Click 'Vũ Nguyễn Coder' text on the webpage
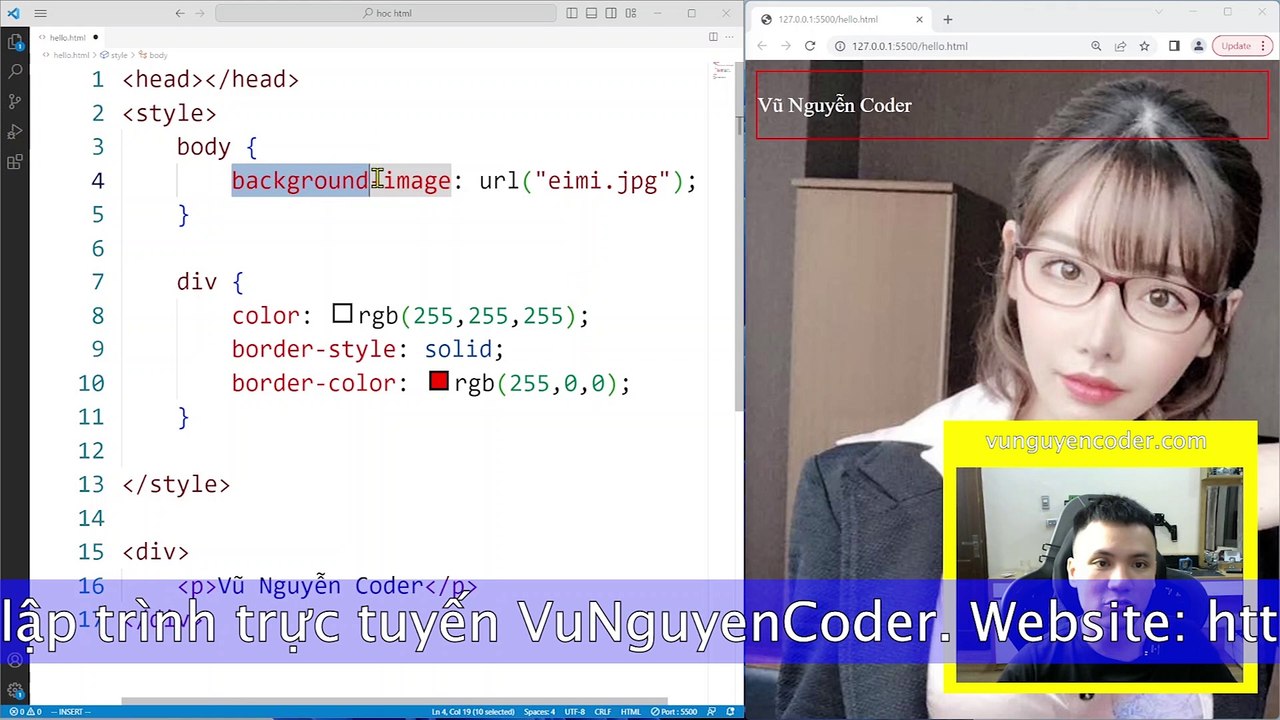This screenshot has width=1280, height=720. [835, 105]
